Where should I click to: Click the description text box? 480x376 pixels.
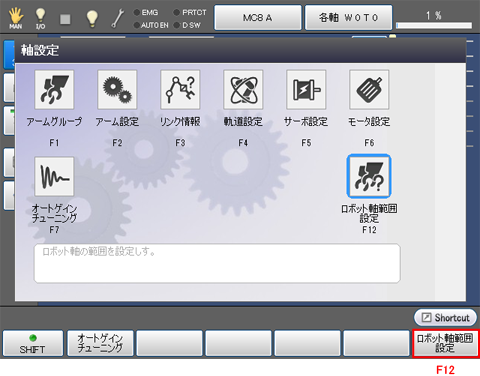[x=217, y=263]
